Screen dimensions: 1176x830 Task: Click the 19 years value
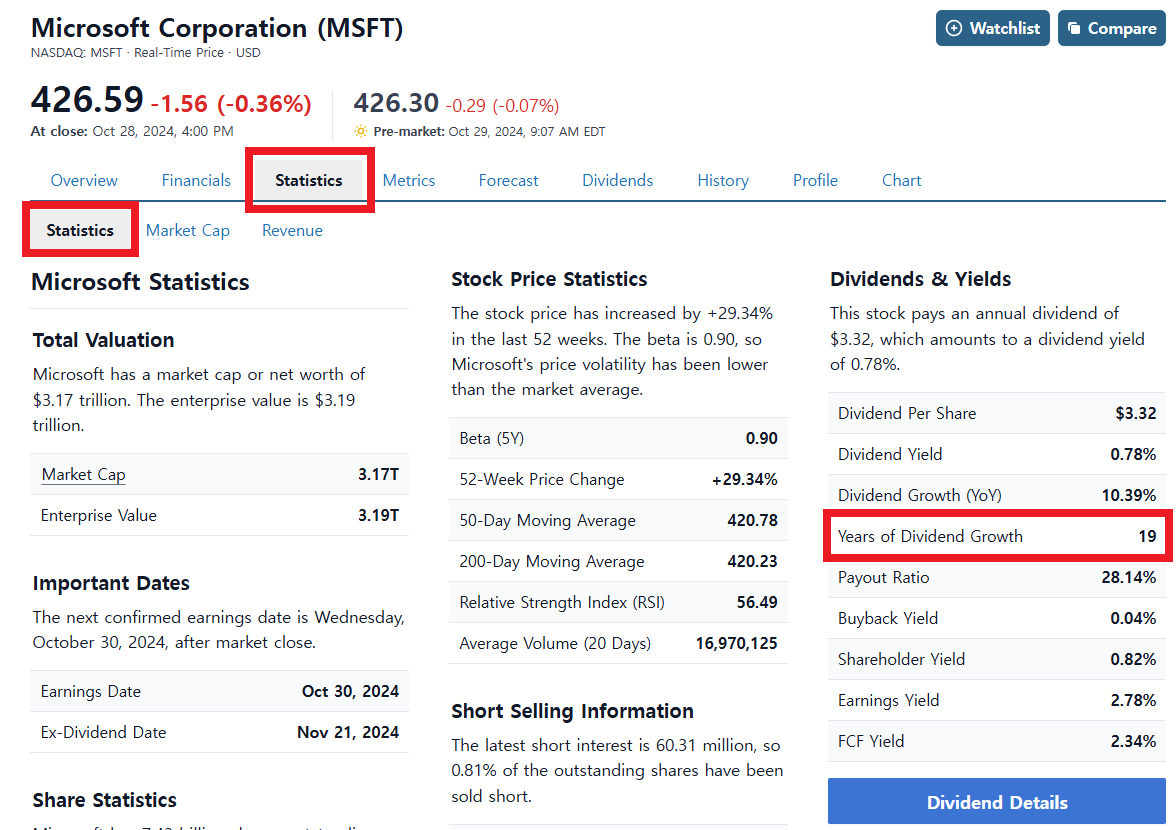pyautogui.click(x=1147, y=537)
